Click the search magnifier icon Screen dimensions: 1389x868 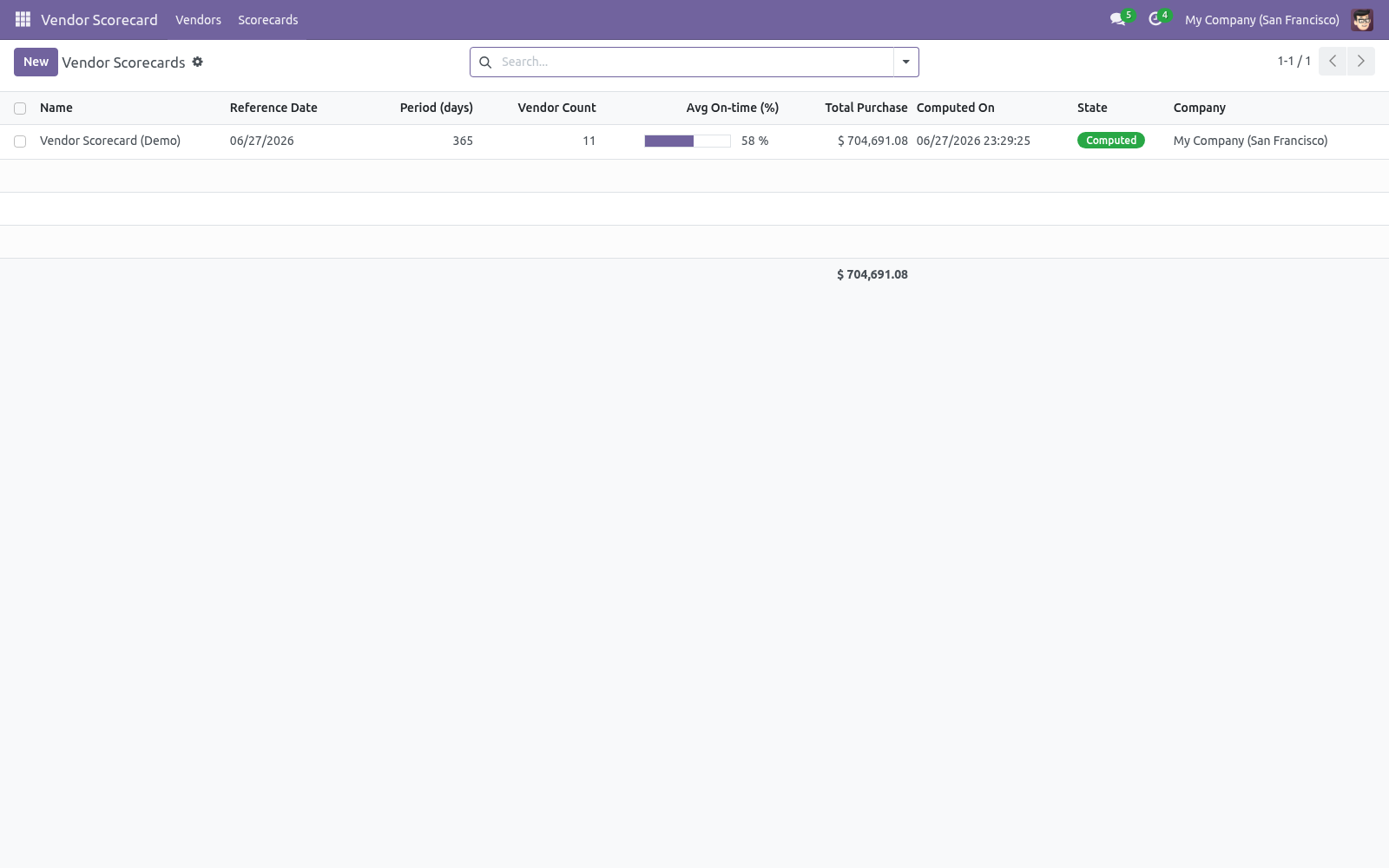coord(485,62)
